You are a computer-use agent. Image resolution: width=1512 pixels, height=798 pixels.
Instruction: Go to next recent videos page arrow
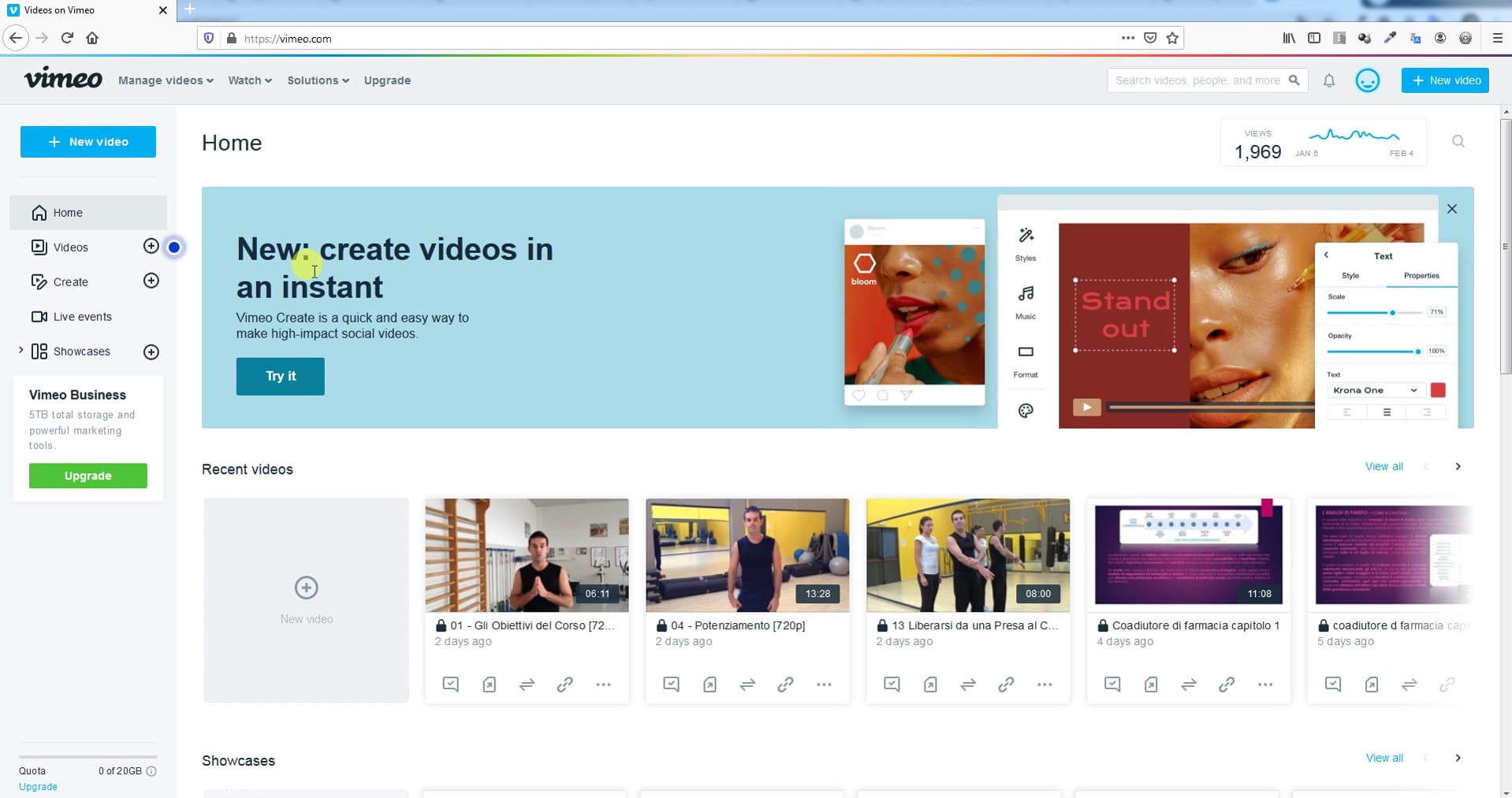click(1458, 467)
